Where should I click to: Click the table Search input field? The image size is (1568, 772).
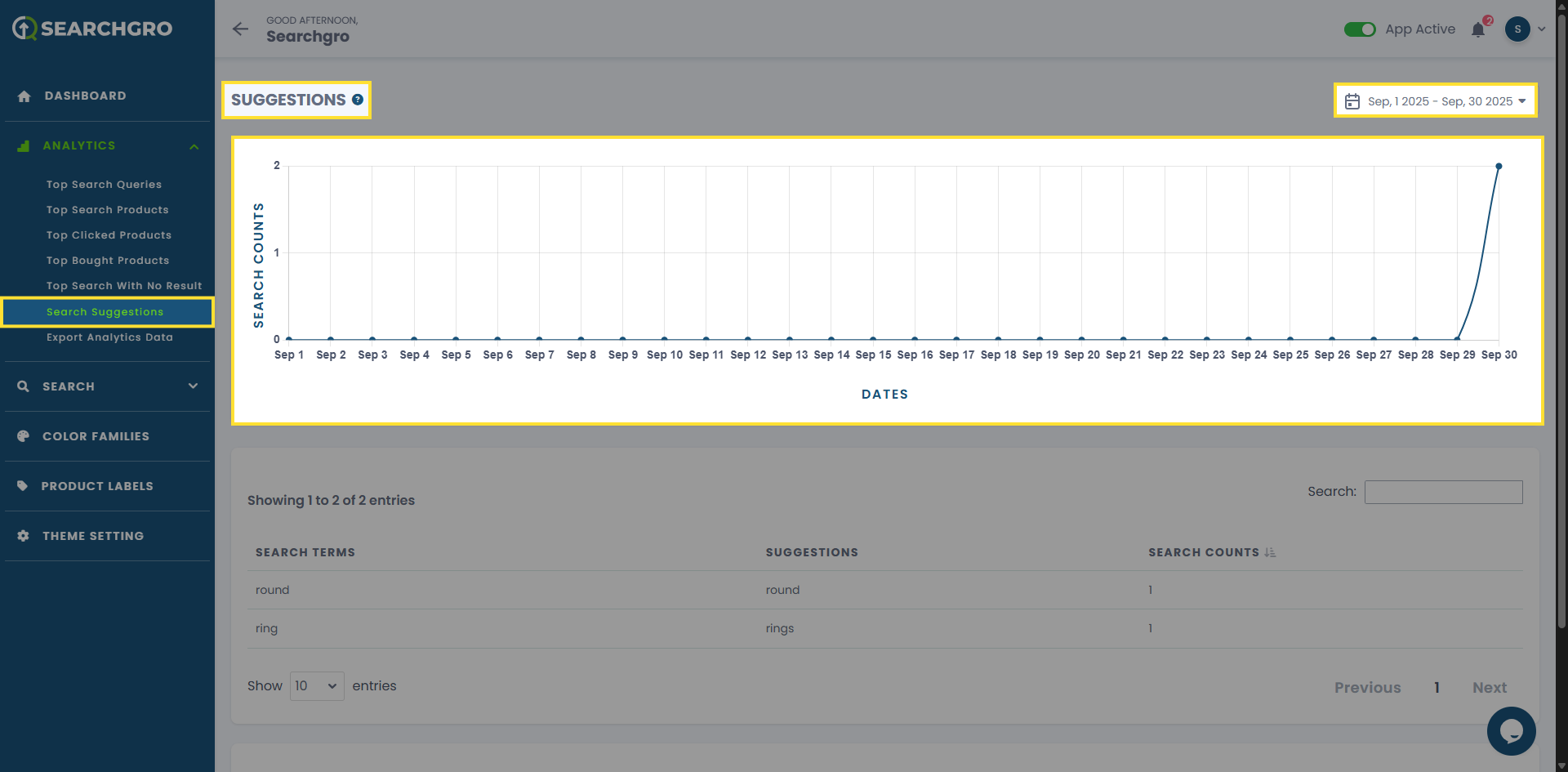pyautogui.click(x=1443, y=492)
